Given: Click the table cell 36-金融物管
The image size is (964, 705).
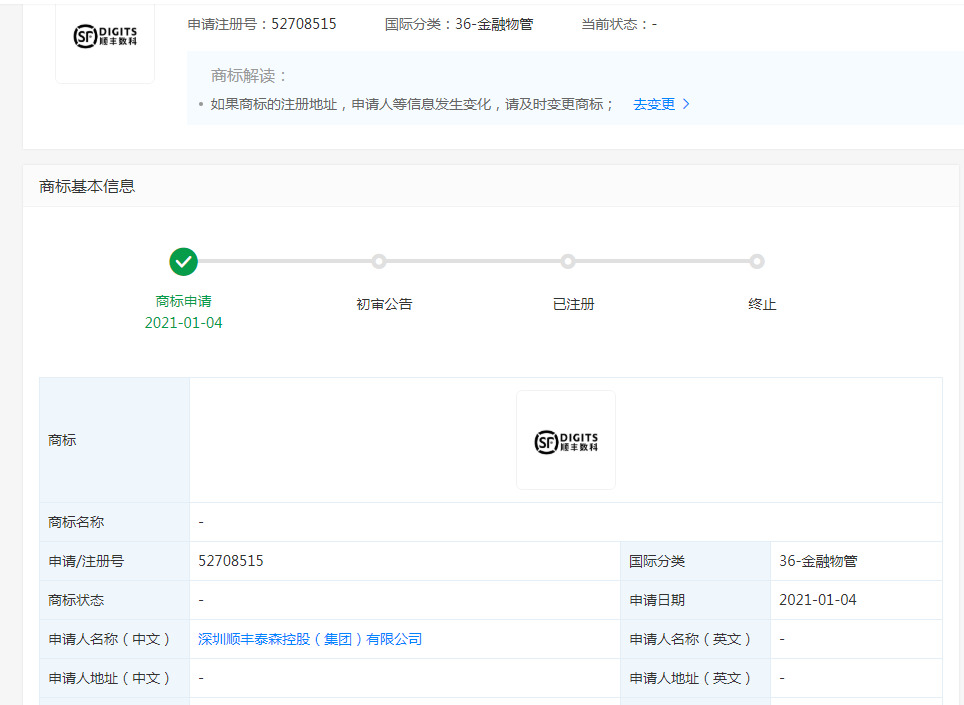Looking at the screenshot, I should pos(818,561).
